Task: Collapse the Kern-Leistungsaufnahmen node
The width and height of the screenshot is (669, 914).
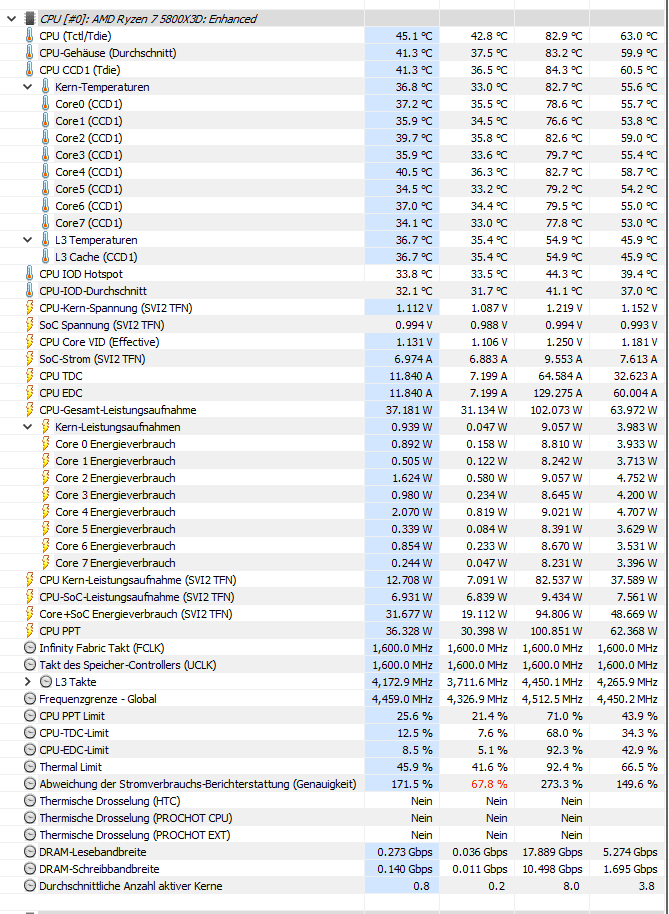Action: point(27,427)
